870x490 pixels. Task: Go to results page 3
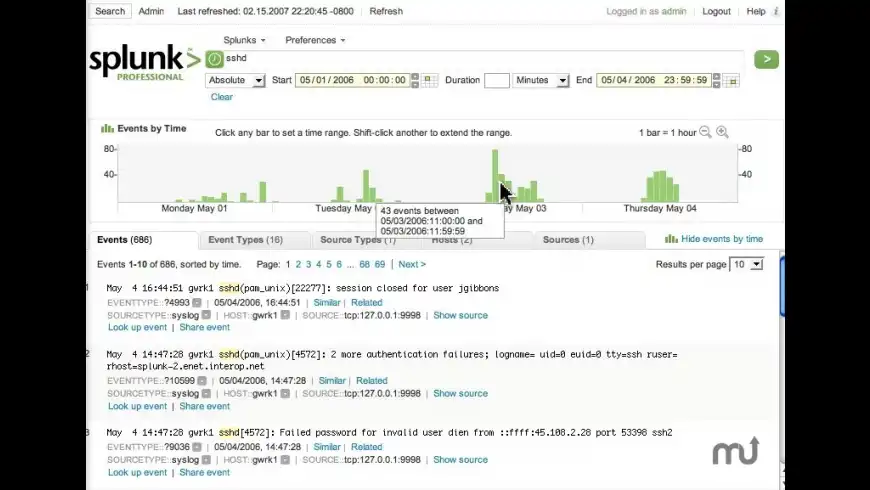click(x=308, y=265)
